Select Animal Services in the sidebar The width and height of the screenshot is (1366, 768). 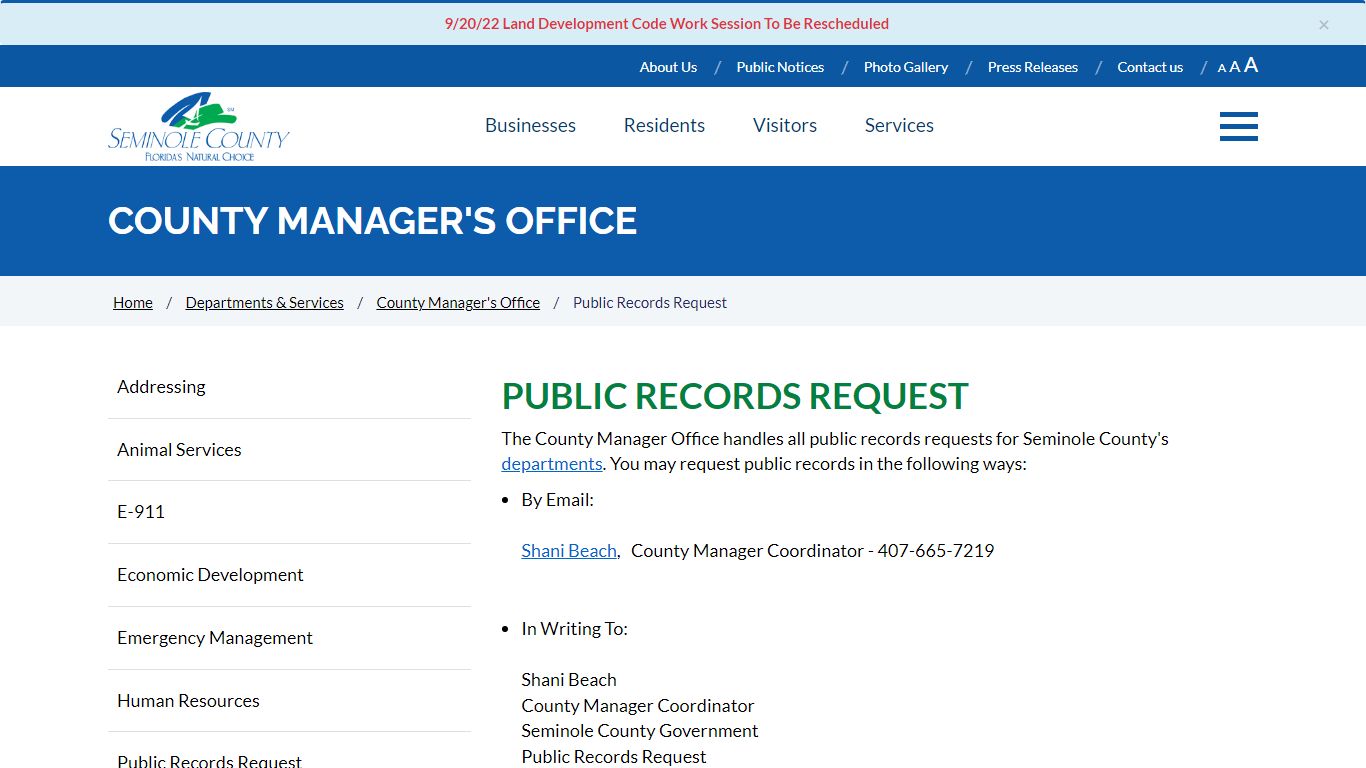pyautogui.click(x=289, y=450)
